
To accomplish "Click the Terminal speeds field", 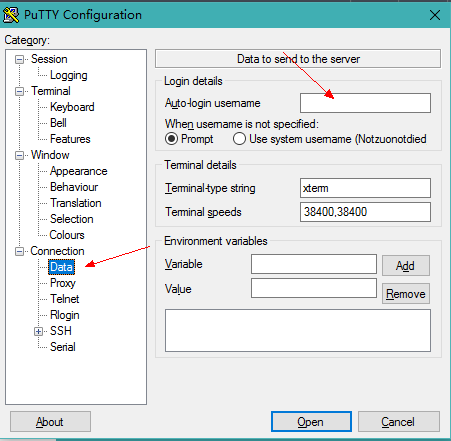I will (x=365, y=212).
